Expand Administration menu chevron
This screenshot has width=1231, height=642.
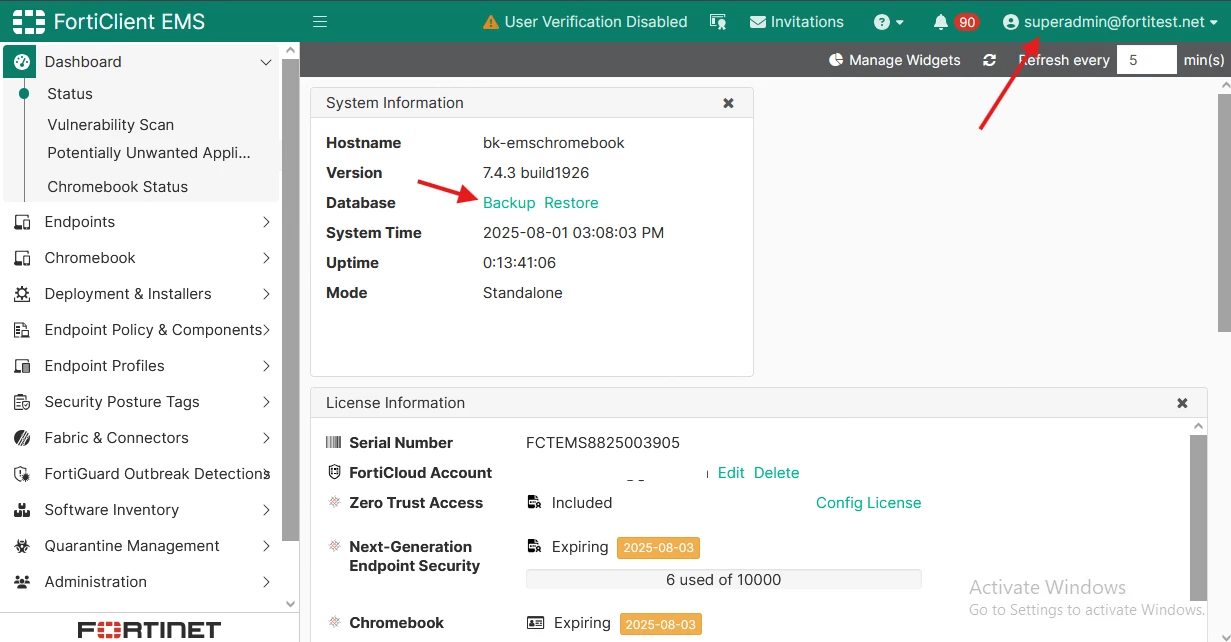pyautogui.click(x=266, y=582)
